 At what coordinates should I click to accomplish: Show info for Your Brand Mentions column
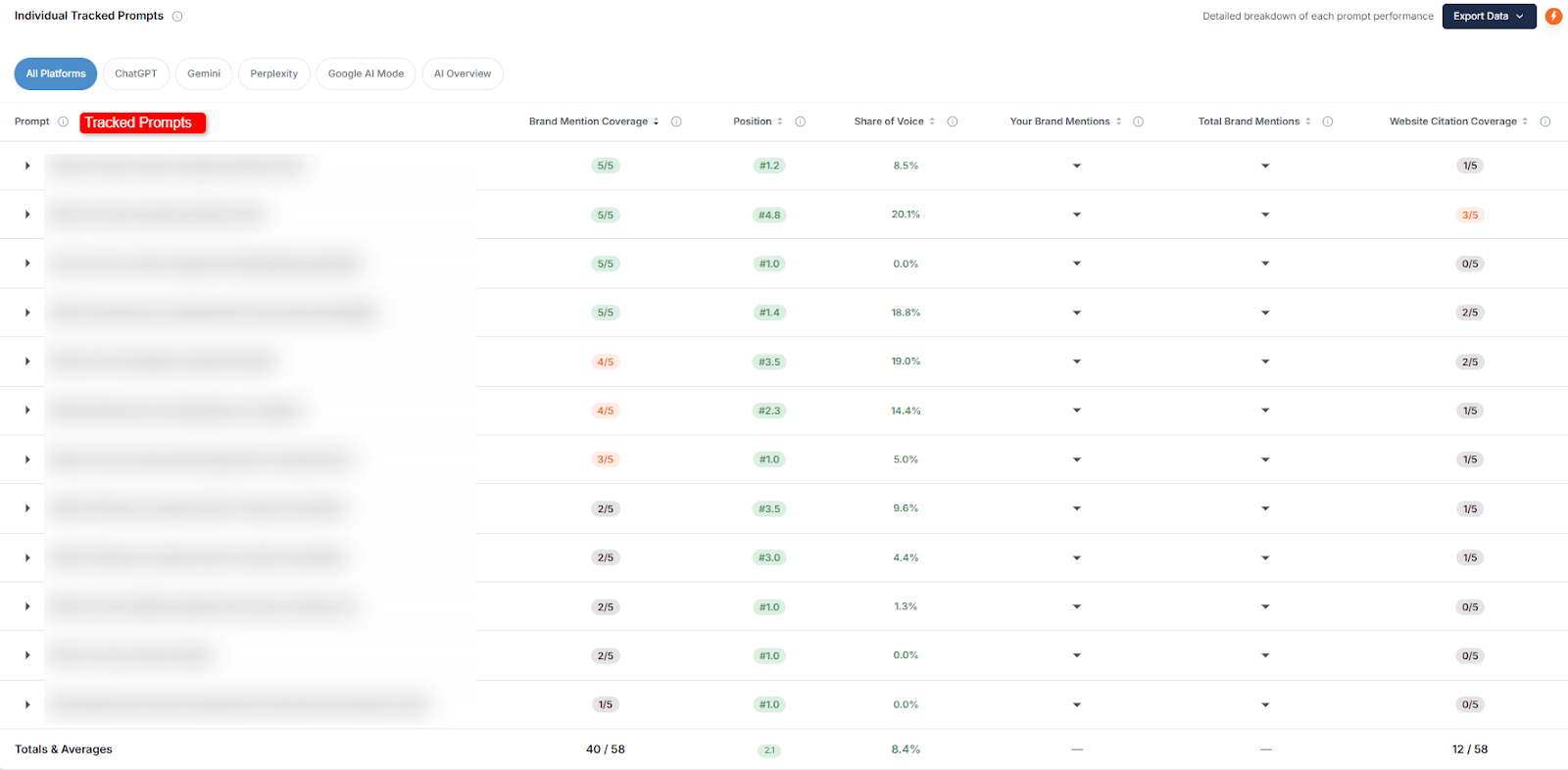pos(1139,121)
